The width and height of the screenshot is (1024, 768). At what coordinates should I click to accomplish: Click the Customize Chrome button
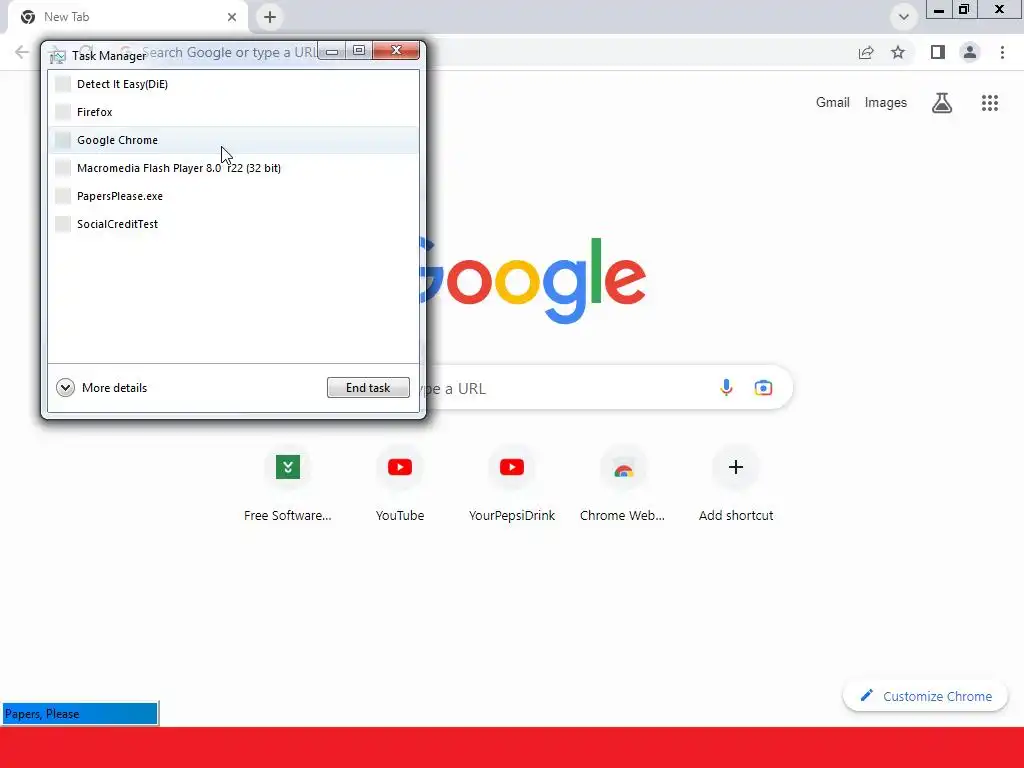click(925, 696)
